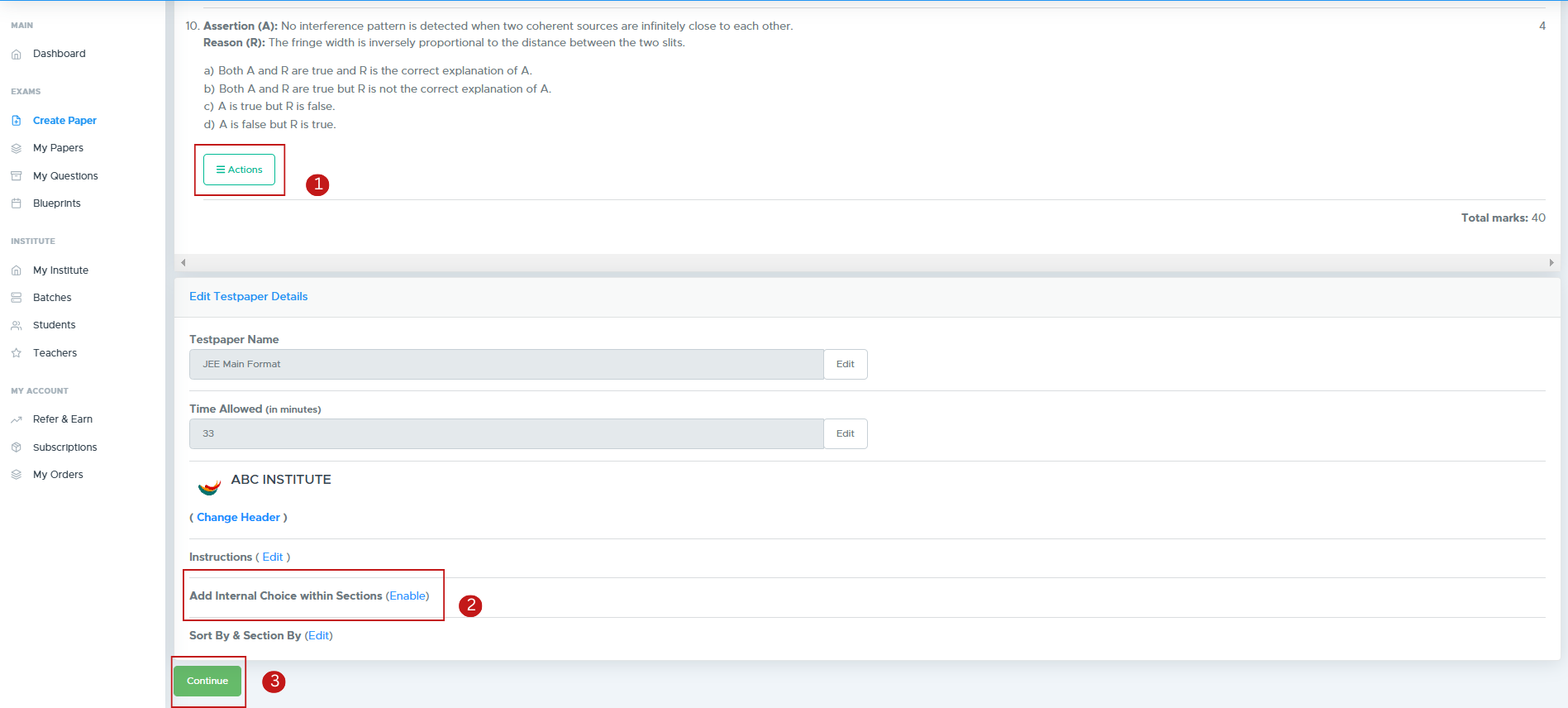Go to Subscriptions in the sidebar

pos(64,447)
